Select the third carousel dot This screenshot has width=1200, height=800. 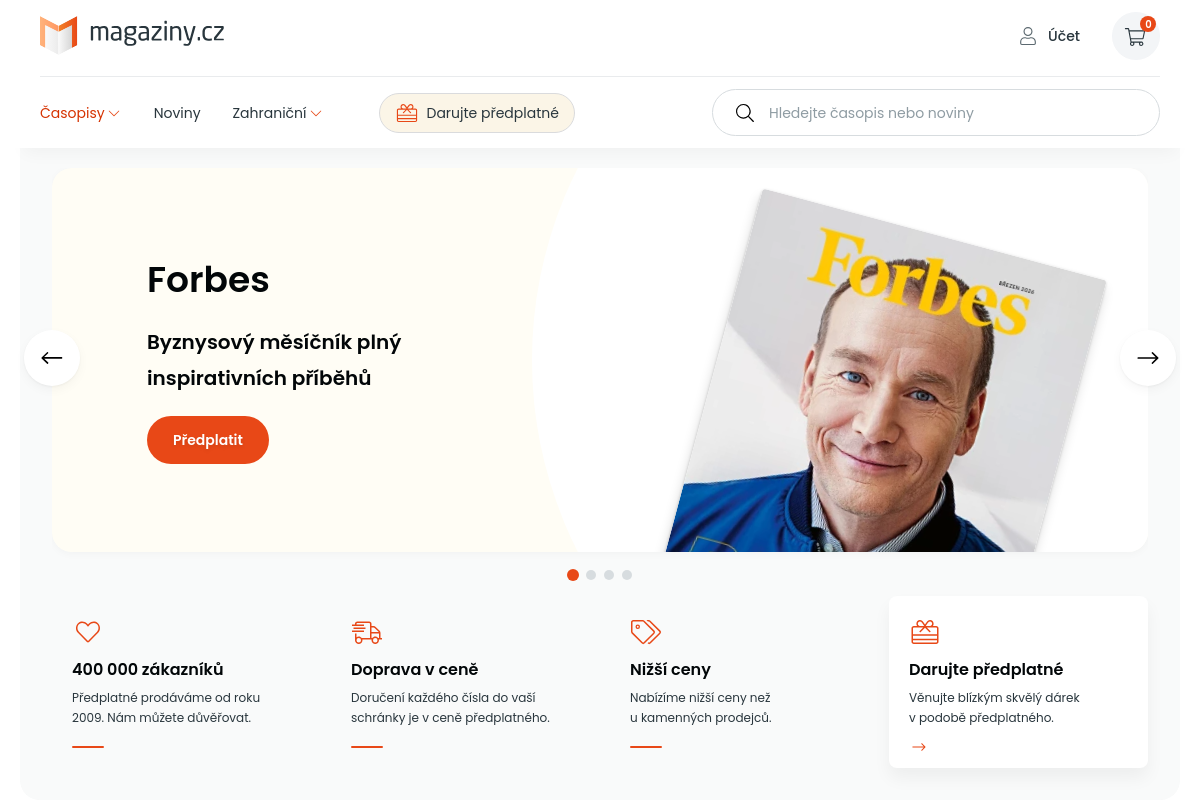(609, 575)
